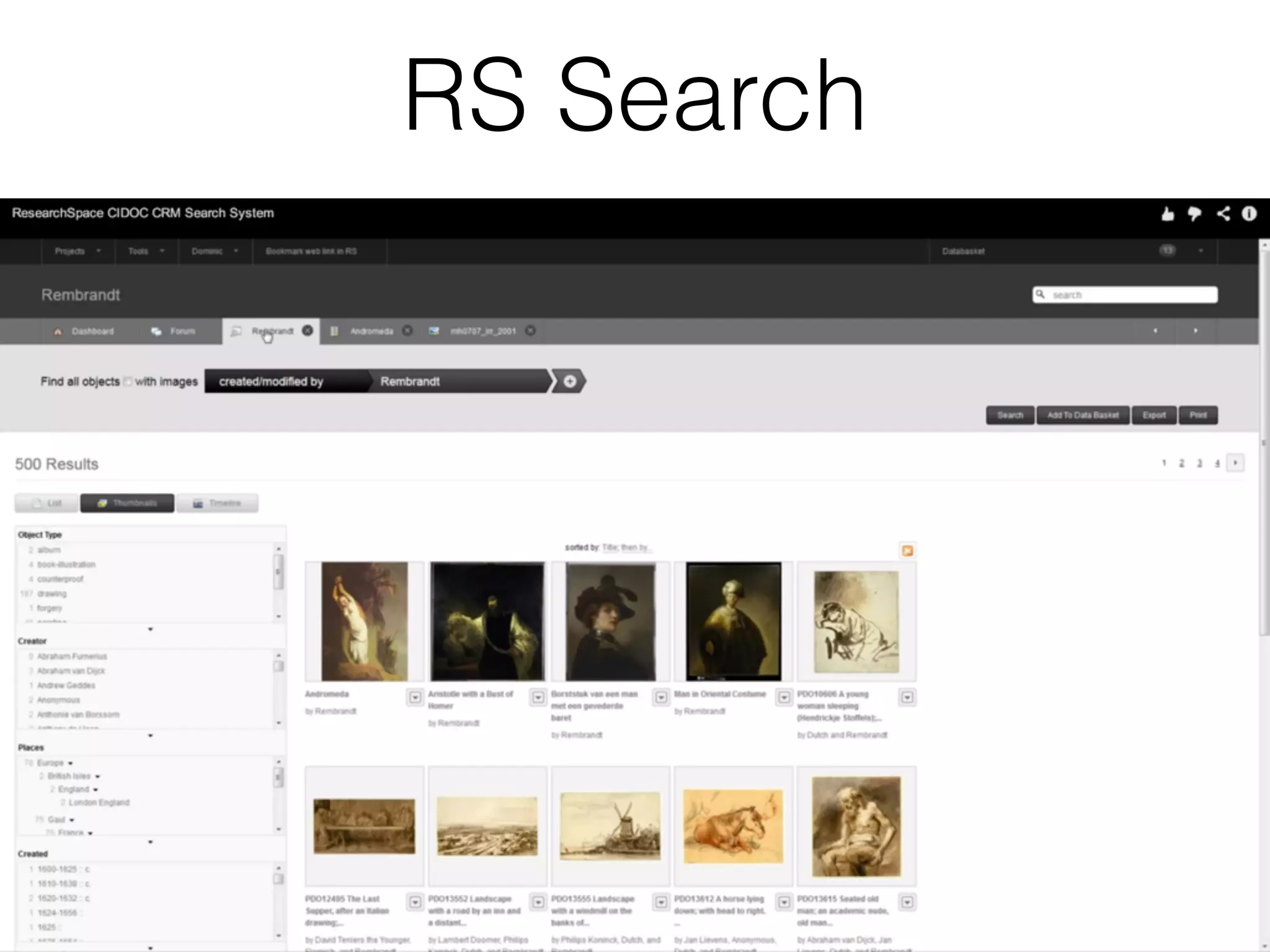Screen dimensions: 1270x952
Task: Click the magnifier icon in search box
Action: coord(1041,294)
